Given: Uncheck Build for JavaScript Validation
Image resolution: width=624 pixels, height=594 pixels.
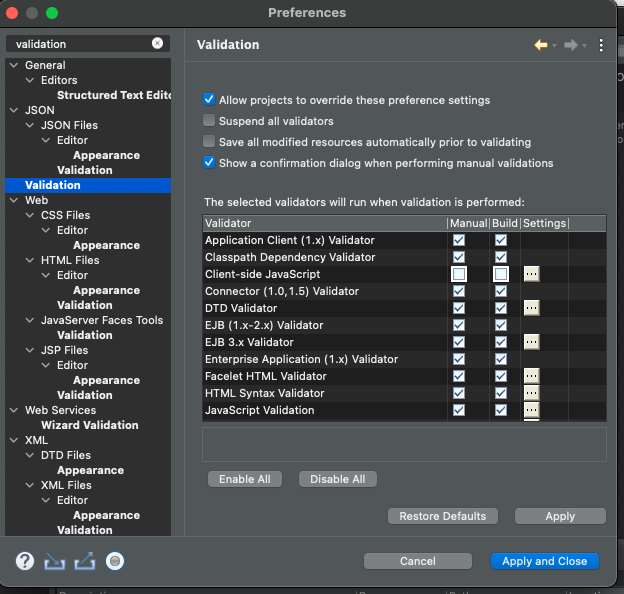Looking at the screenshot, I should [501, 410].
